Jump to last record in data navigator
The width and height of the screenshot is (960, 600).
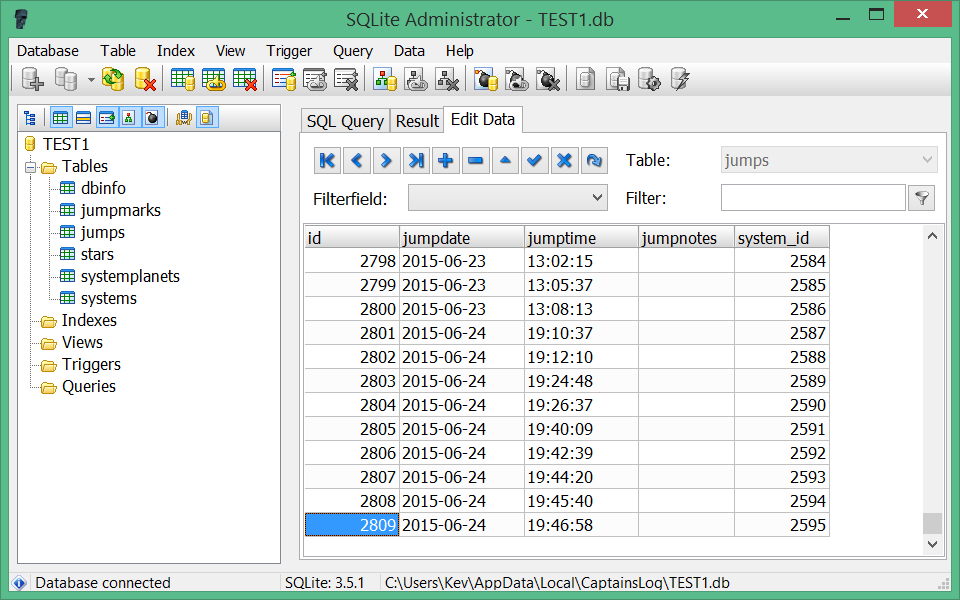point(416,160)
